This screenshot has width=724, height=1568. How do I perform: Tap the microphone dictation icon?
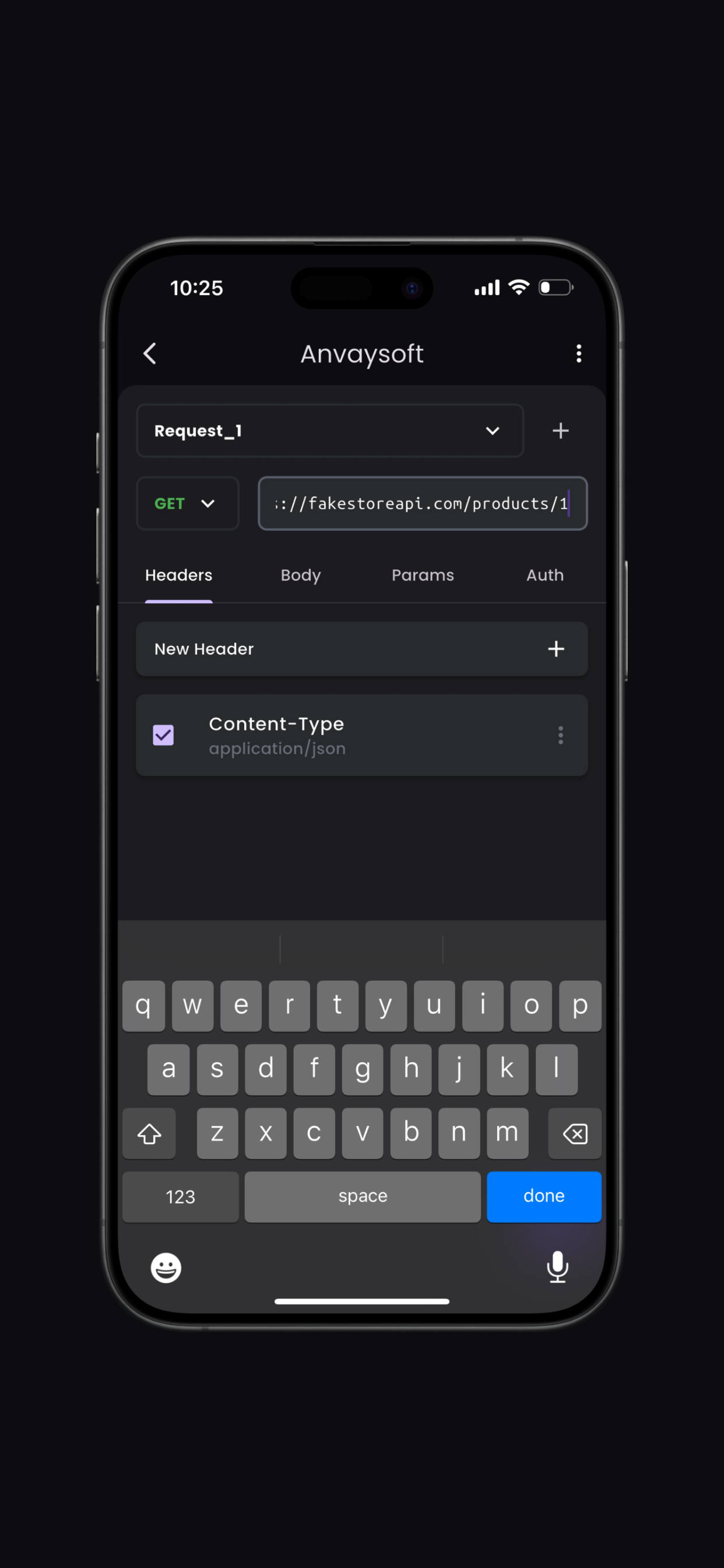(x=557, y=1268)
